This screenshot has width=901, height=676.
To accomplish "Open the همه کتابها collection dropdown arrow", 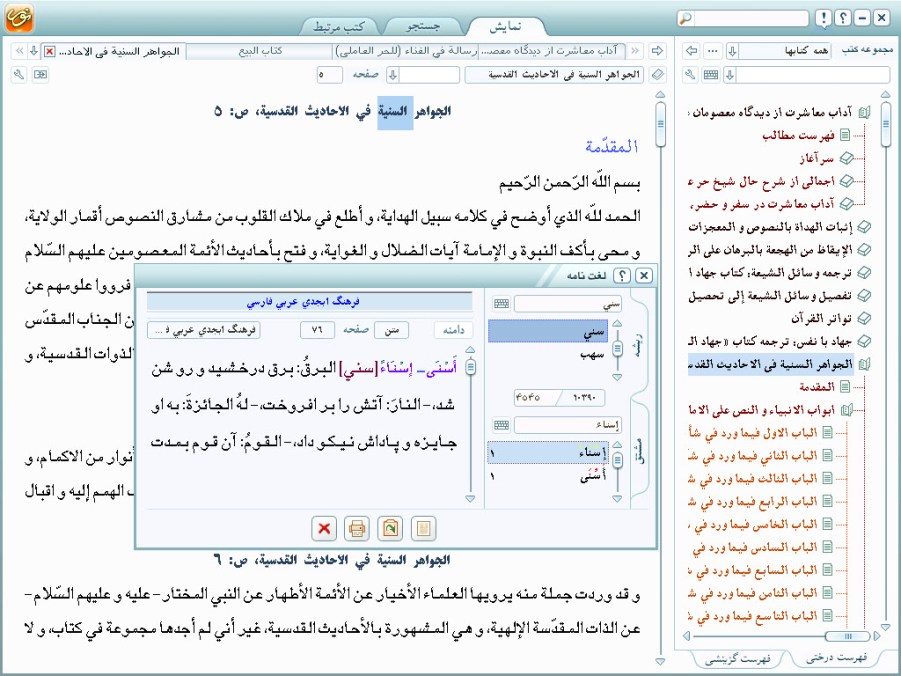I will [732, 51].
